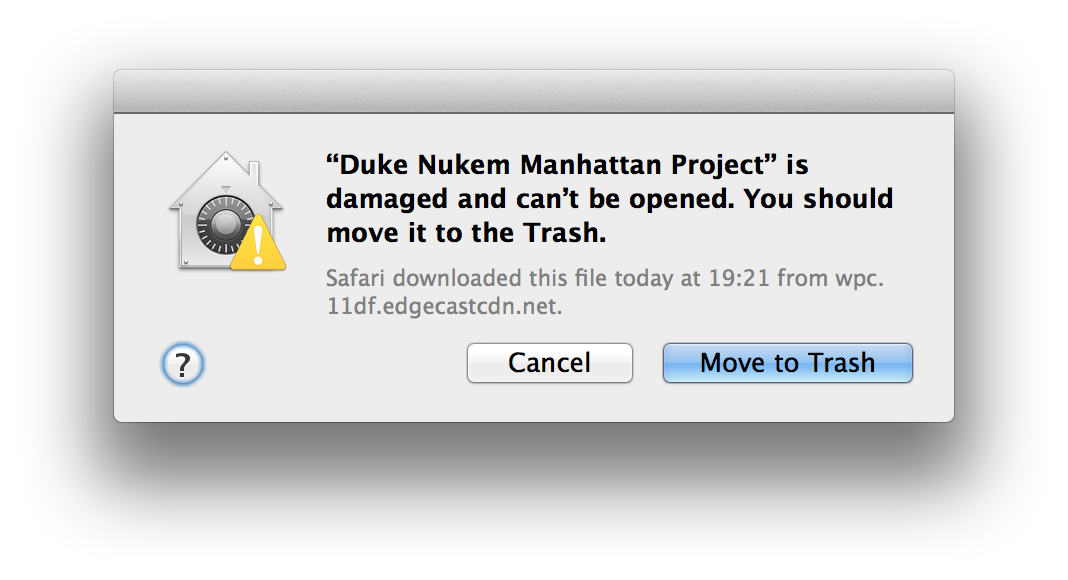Click the download time "19:21"
The width and height of the screenshot is (1068, 580).
pyautogui.click(x=739, y=278)
